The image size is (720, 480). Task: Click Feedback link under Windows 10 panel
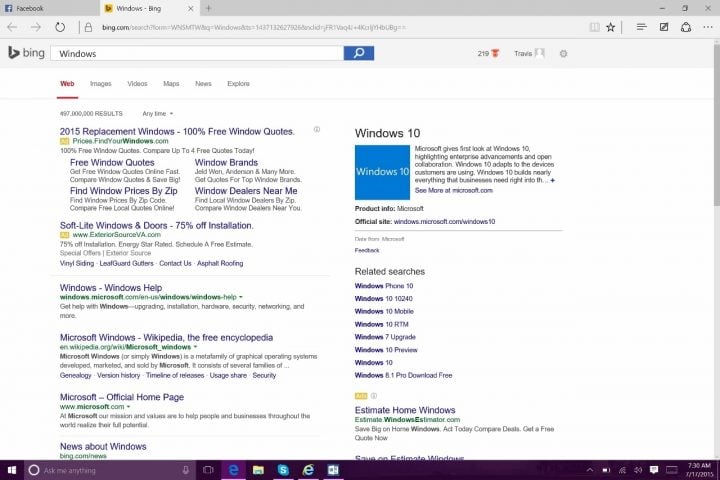[x=367, y=250]
